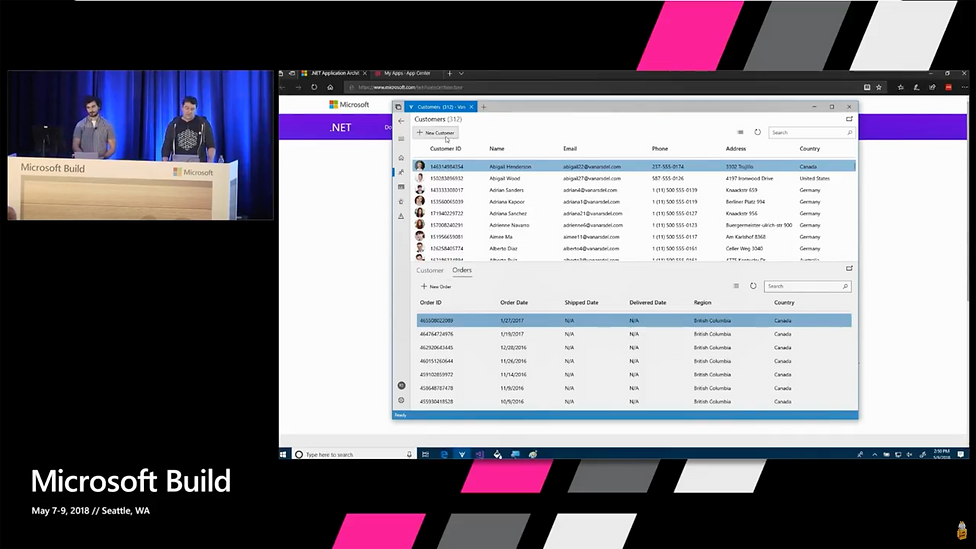Open the Windows Start menu
The width and height of the screenshot is (976, 549).
[283, 454]
